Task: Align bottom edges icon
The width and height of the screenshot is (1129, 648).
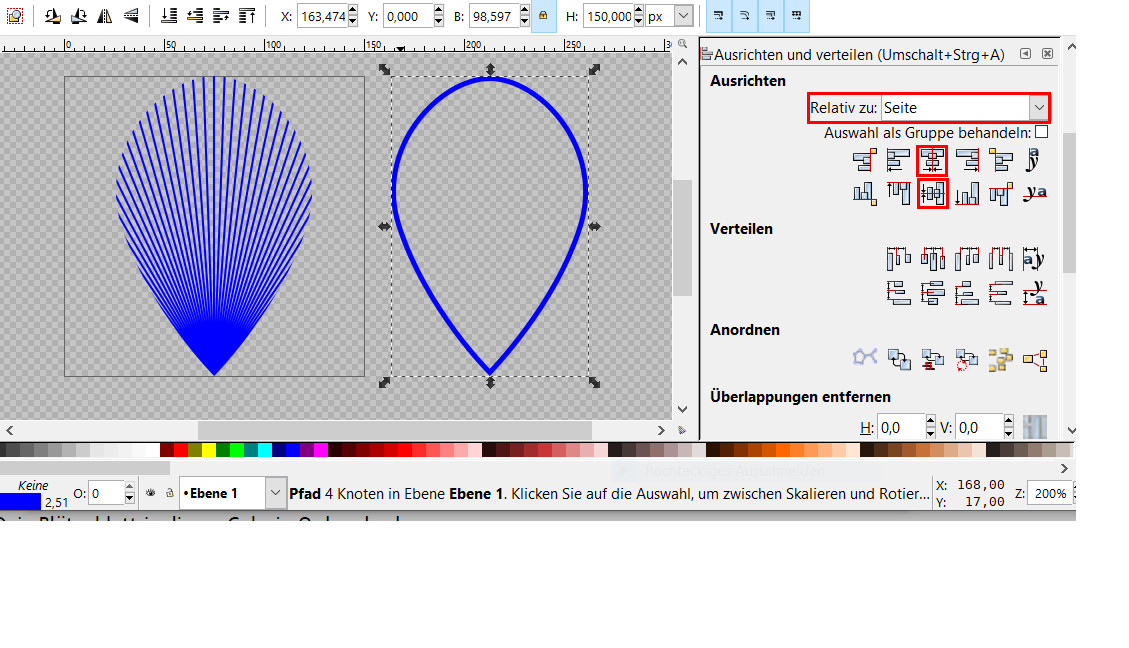Action: pyautogui.click(x=967, y=194)
